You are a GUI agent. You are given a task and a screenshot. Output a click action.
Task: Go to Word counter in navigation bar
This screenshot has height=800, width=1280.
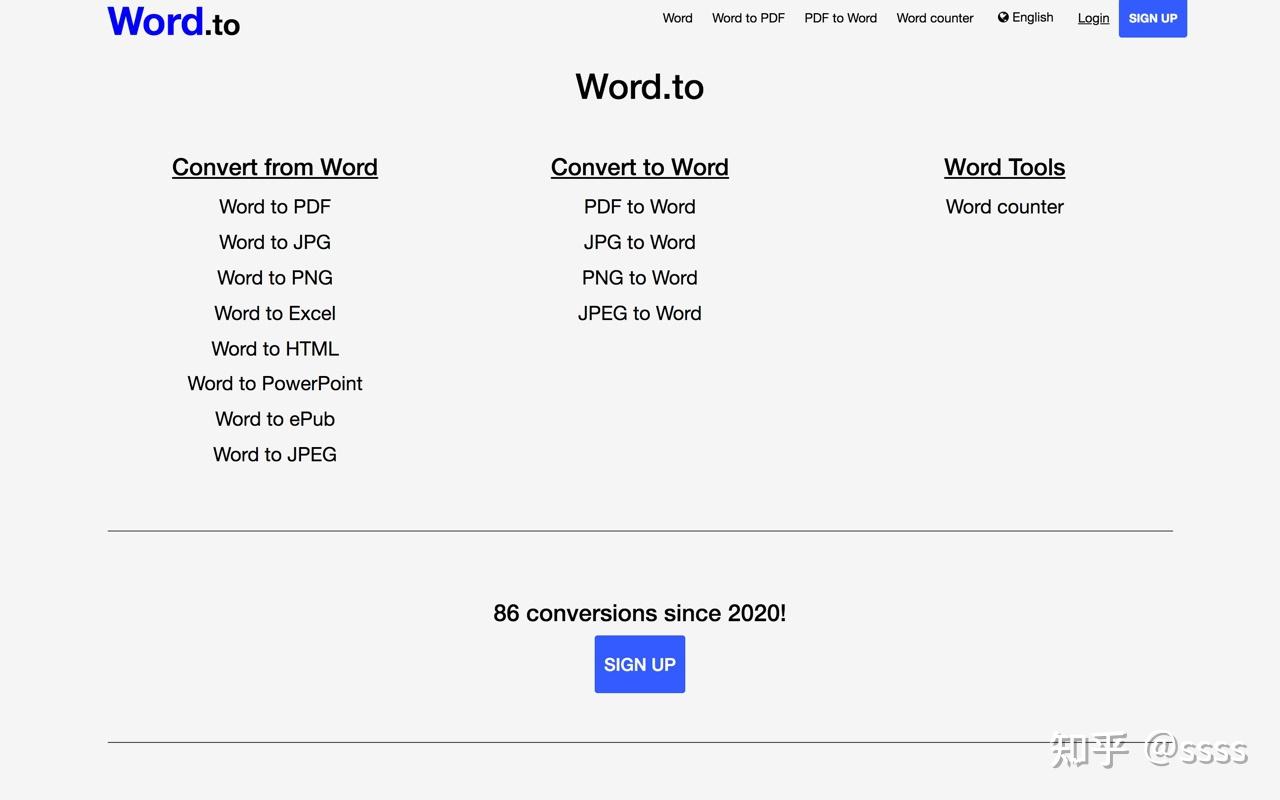click(934, 18)
